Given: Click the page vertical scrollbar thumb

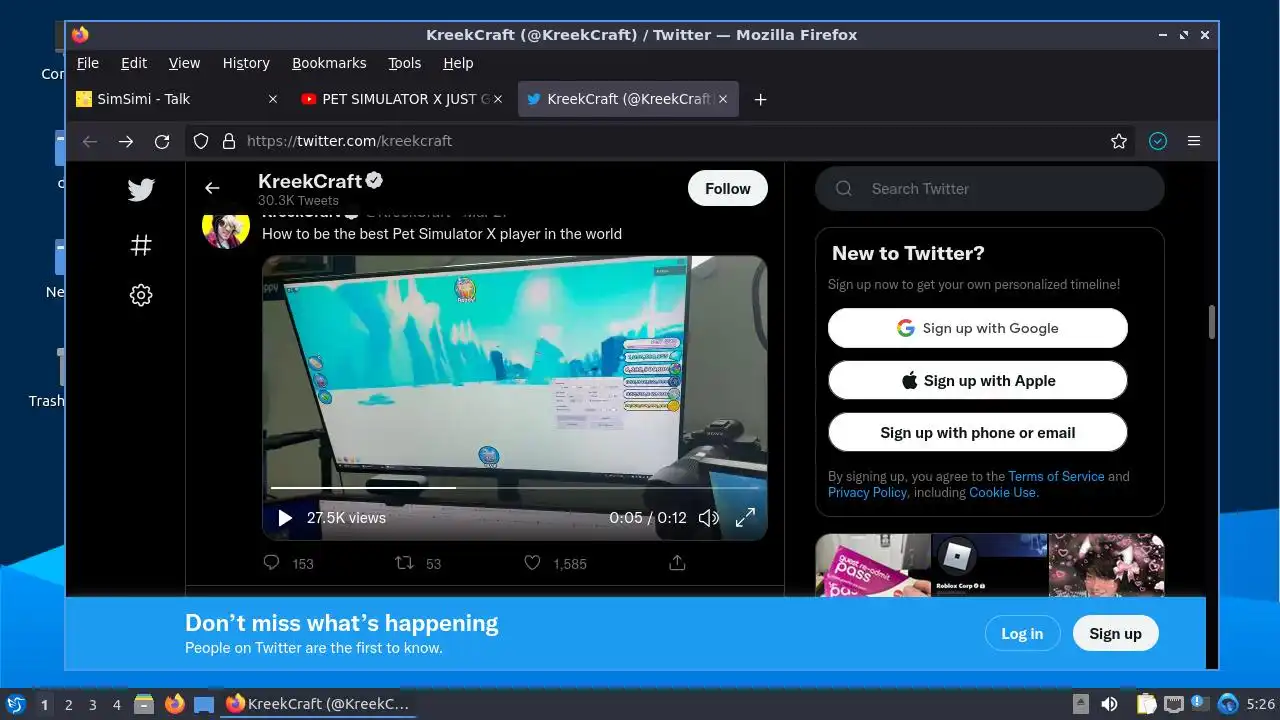Looking at the screenshot, I should [1212, 322].
